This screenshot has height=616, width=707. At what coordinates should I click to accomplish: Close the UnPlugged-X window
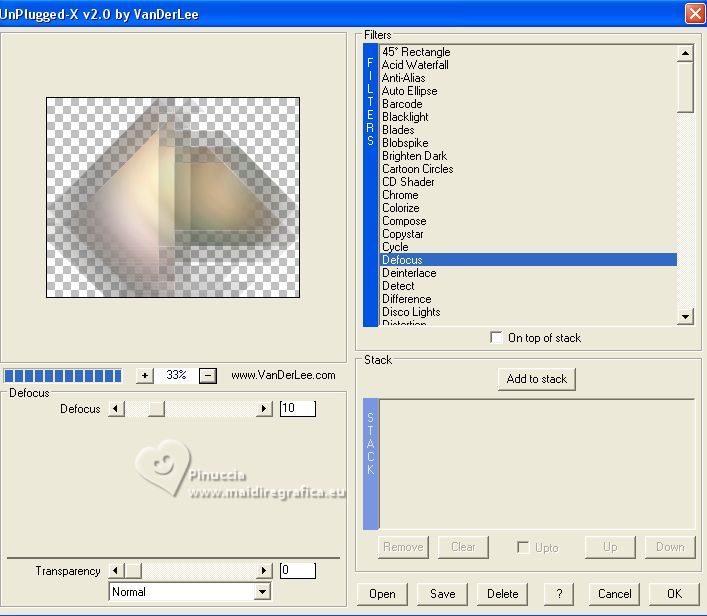(x=695, y=13)
